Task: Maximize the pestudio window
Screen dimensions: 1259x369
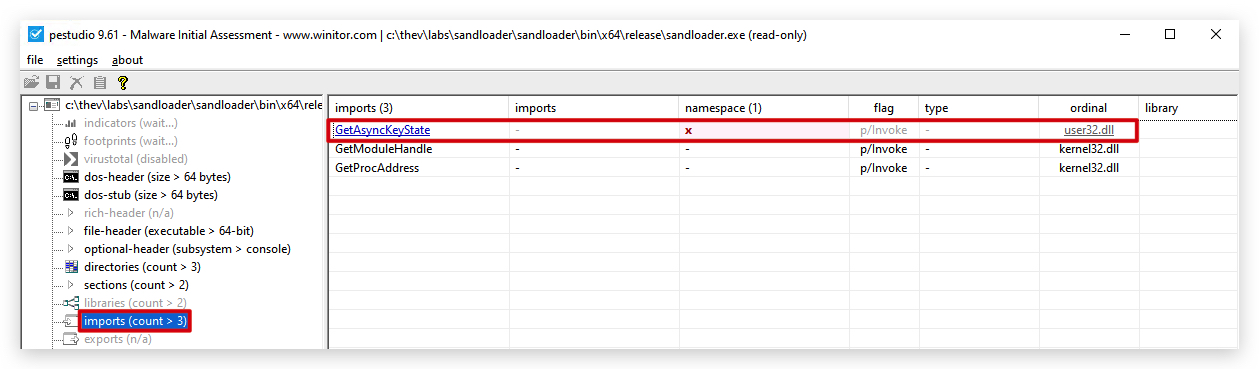Action: click(1170, 34)
